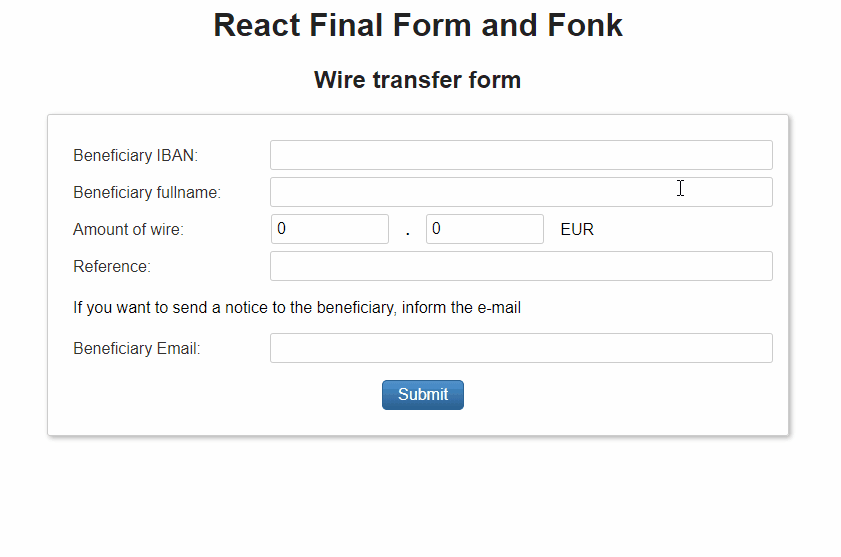This screenshot has height=557, width=841.
Task: Click the beneficiary notice instruction sentence
Action: pos(297,308)
